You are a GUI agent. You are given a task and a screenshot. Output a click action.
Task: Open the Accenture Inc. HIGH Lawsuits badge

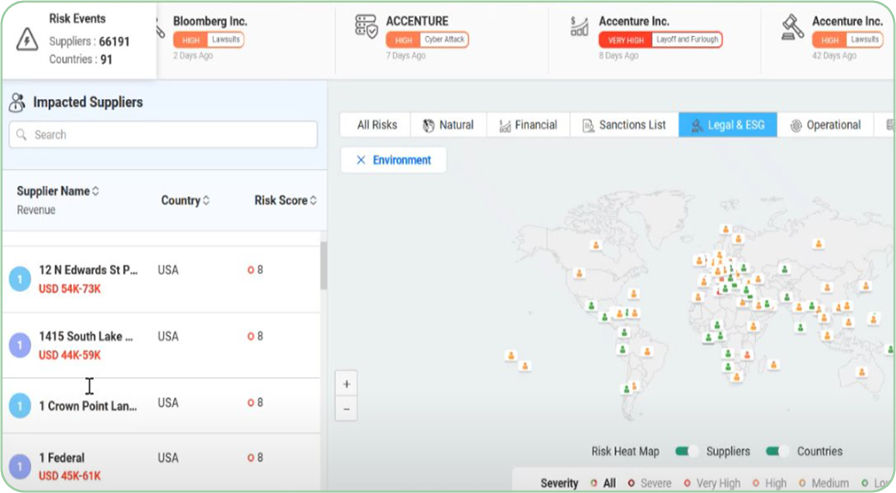click(x=847, y=40)
